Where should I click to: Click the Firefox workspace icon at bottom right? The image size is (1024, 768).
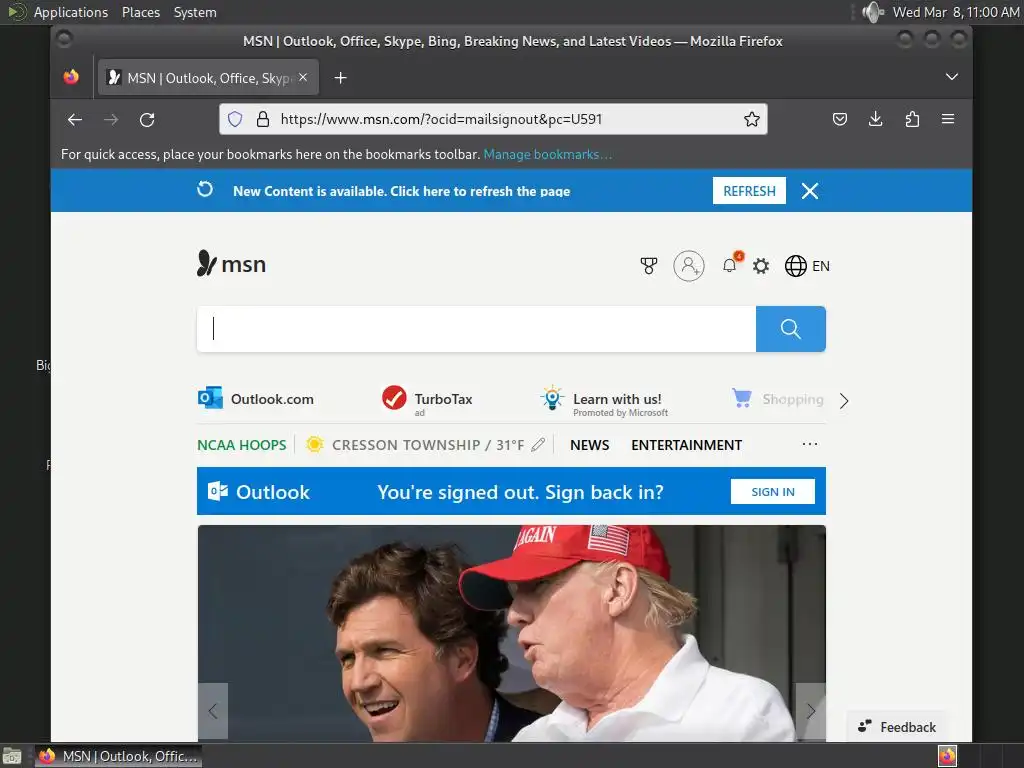[947, 756]
